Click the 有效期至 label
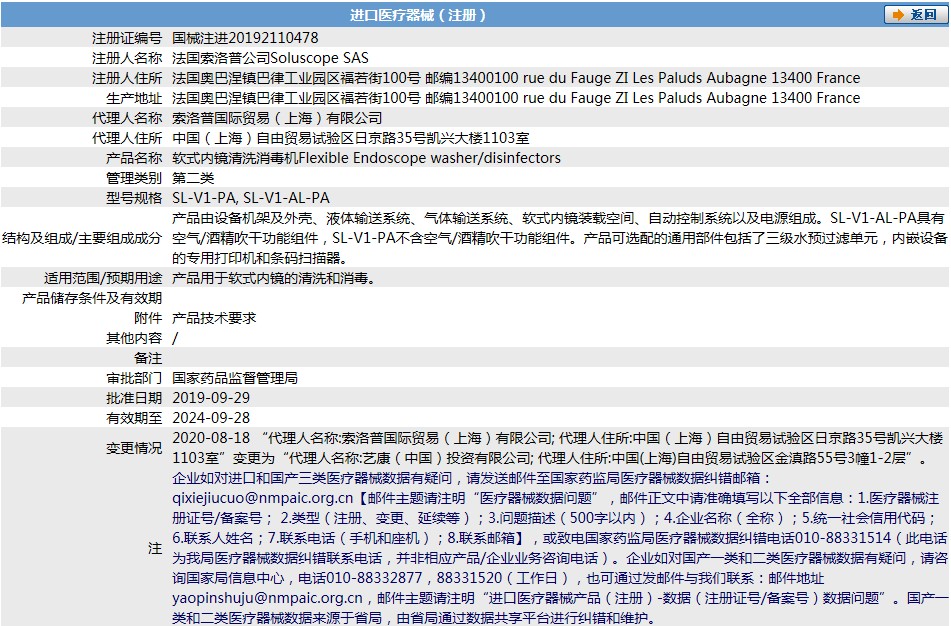The width and height of the screenshot is (951, 626). click(134, 418)
